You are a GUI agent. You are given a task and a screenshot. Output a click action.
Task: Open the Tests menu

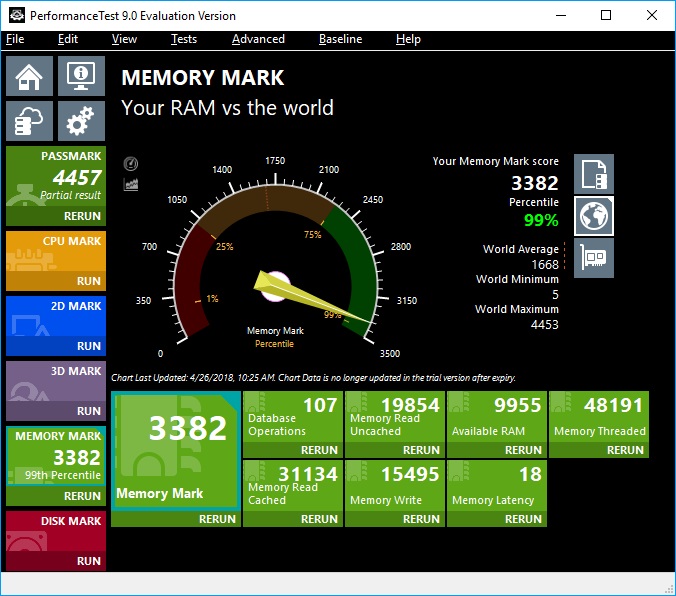184,39
